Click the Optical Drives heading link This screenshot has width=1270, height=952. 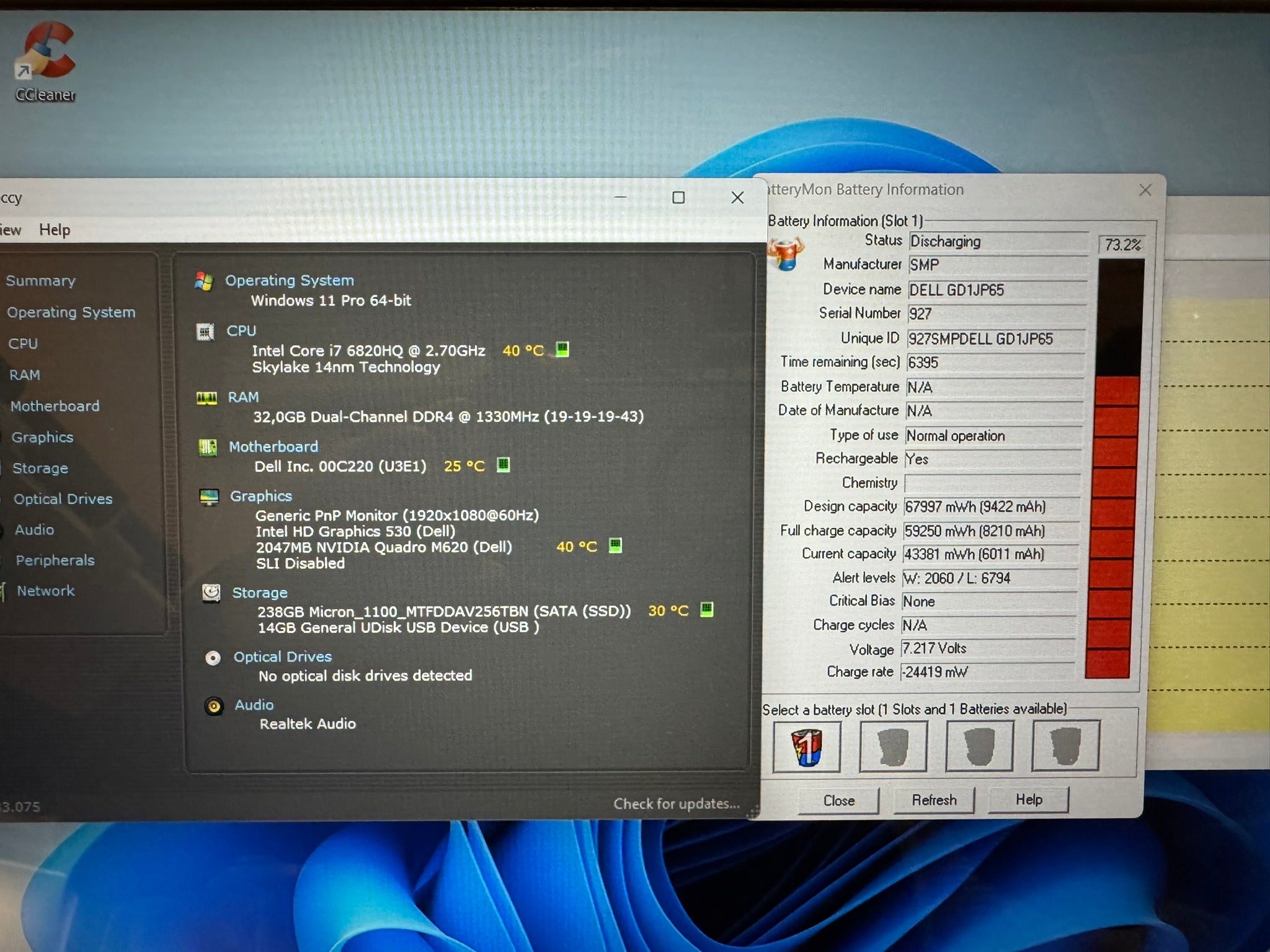coord(282,657)
